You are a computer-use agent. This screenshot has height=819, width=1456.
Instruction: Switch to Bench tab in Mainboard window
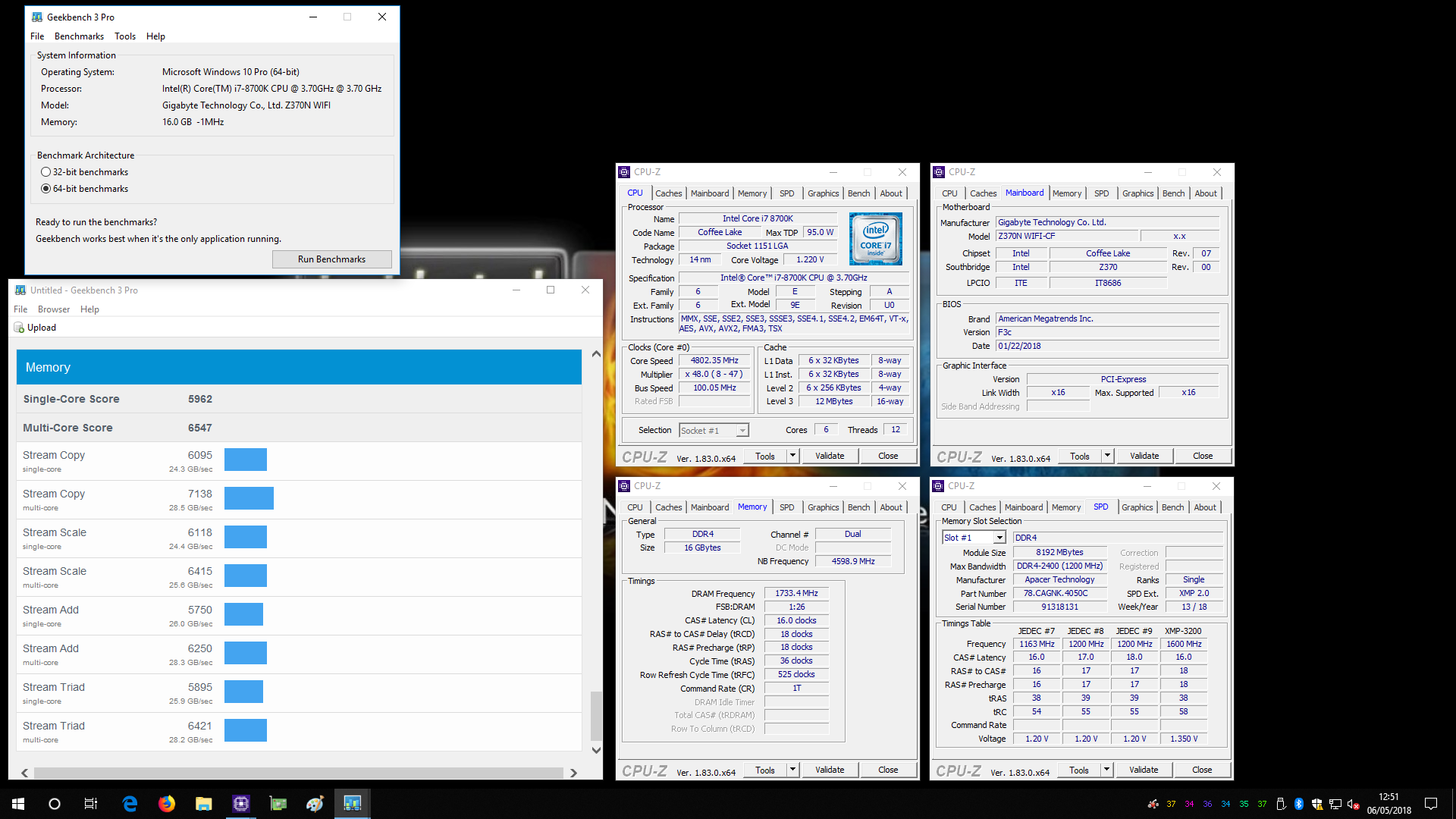[x=1173, y=193]
